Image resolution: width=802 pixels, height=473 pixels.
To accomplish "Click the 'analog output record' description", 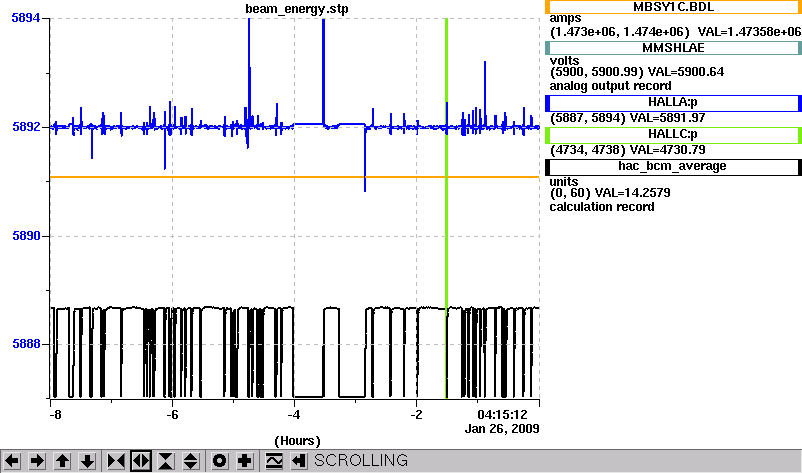I will click(x=611, y=86).
